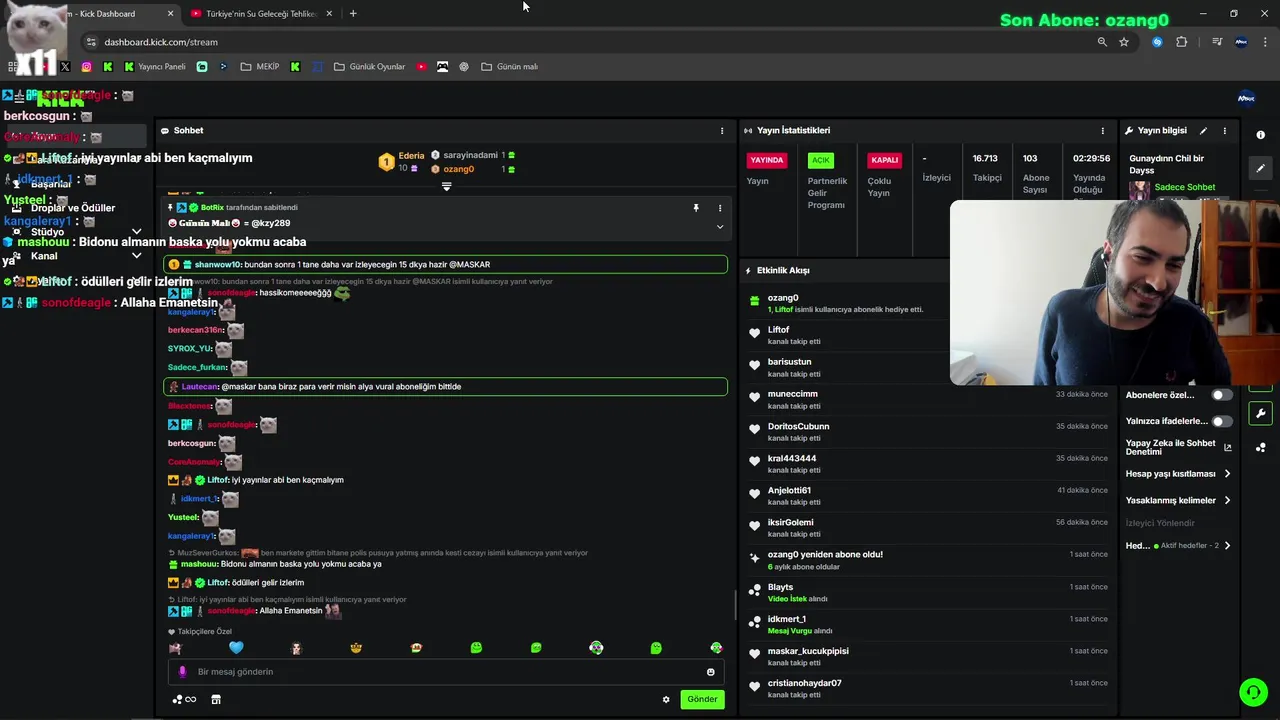Select the wrench tool icon in the right sidebar
The height and width of the screenshot is (720, 1280).
click(x=1260, y=413)
